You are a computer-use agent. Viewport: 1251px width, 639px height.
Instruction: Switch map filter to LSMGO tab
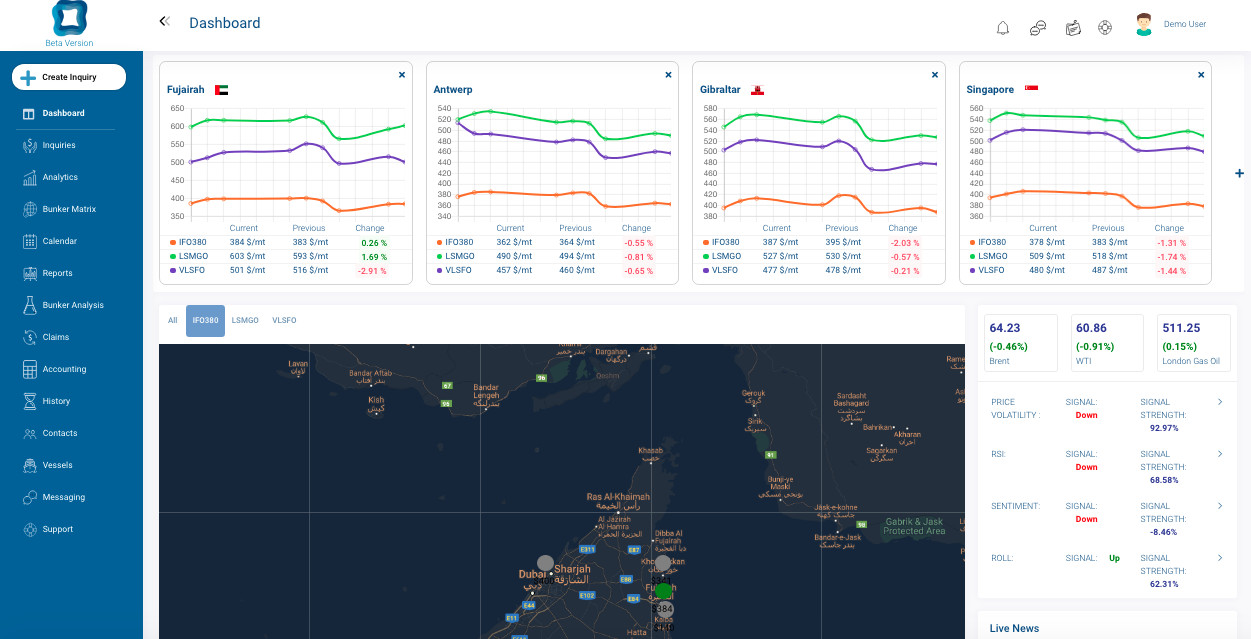point(245,320)
